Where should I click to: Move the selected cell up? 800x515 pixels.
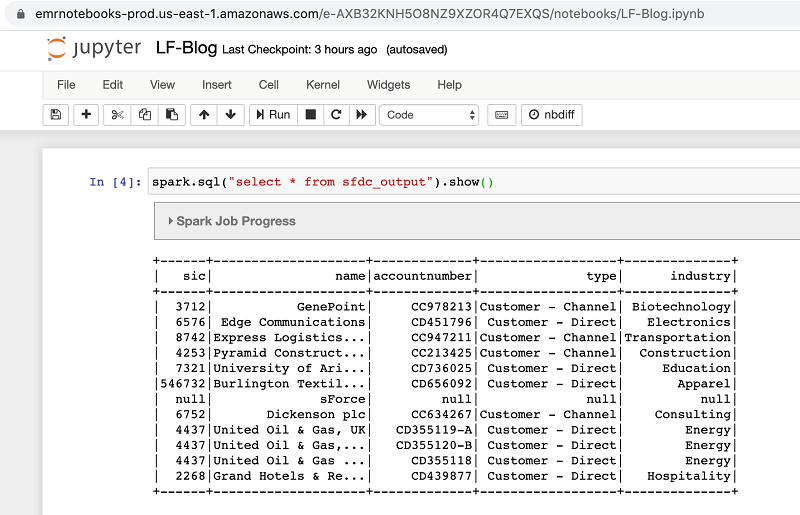[204, 115]
